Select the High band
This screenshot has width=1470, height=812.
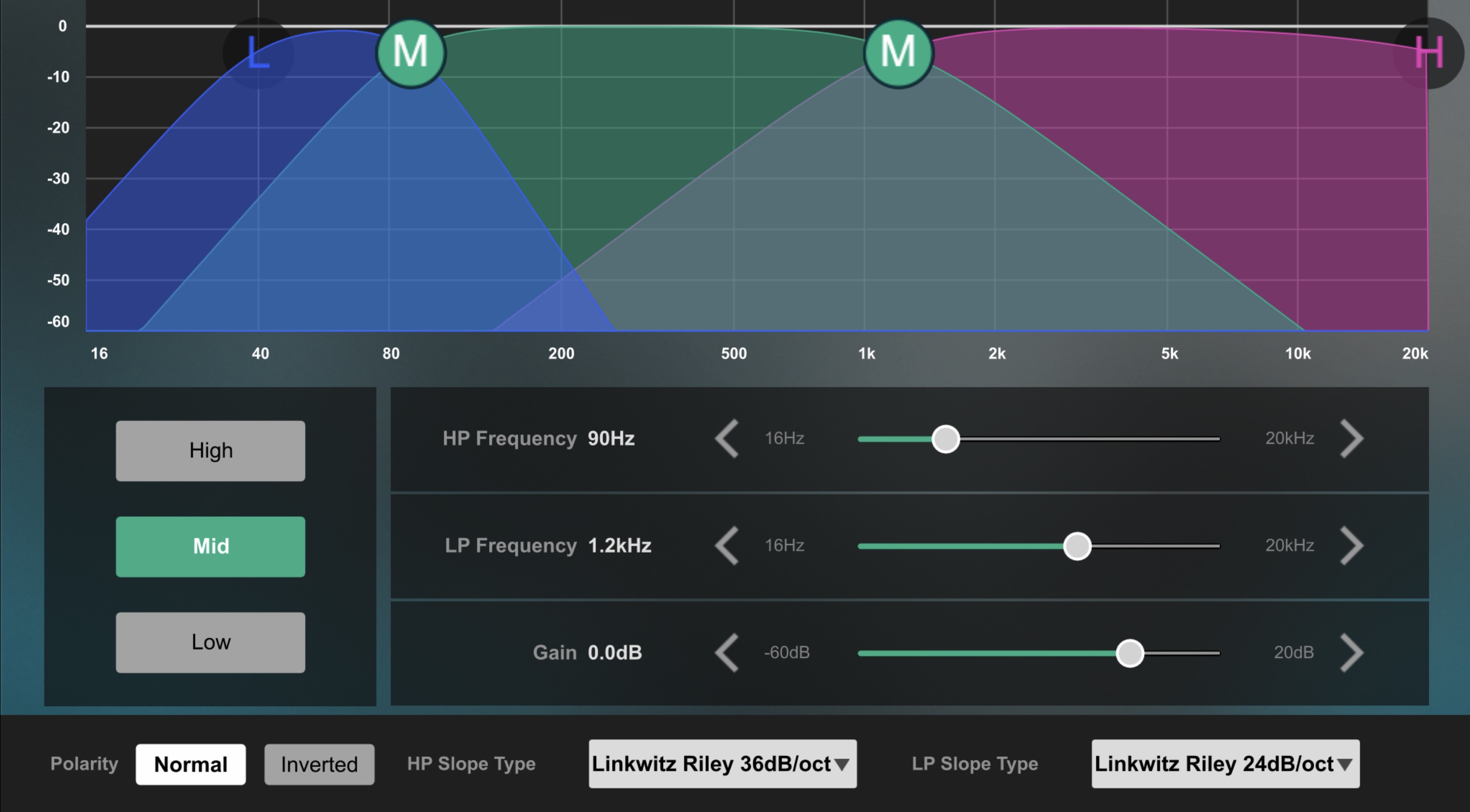(x=210, y=451)
